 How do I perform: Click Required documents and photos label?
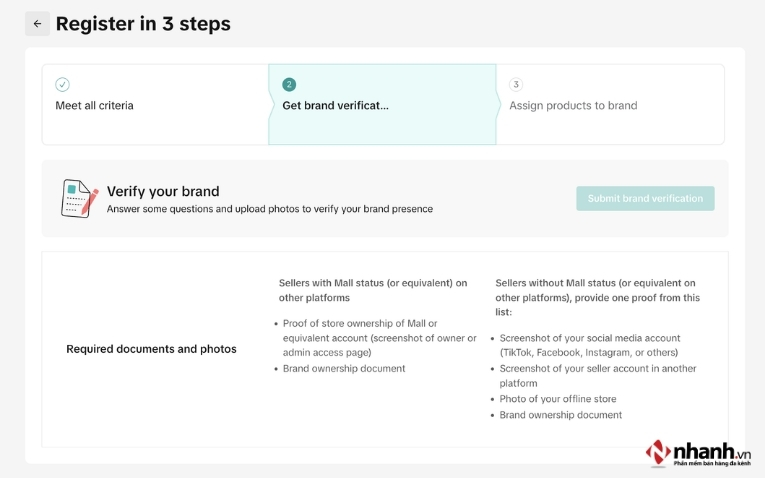tap(151, 349)
